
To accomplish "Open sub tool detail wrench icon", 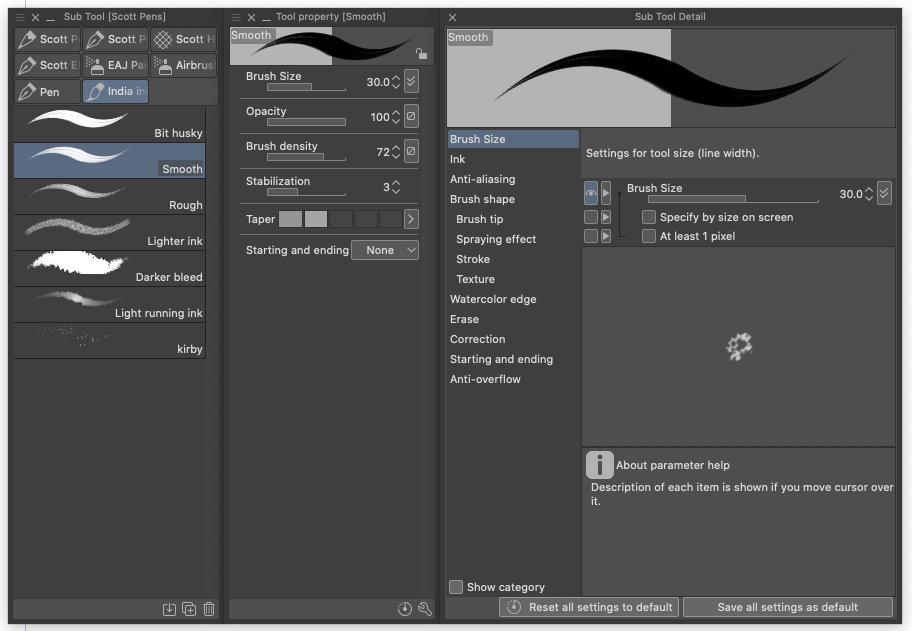I will click(424, 609).
